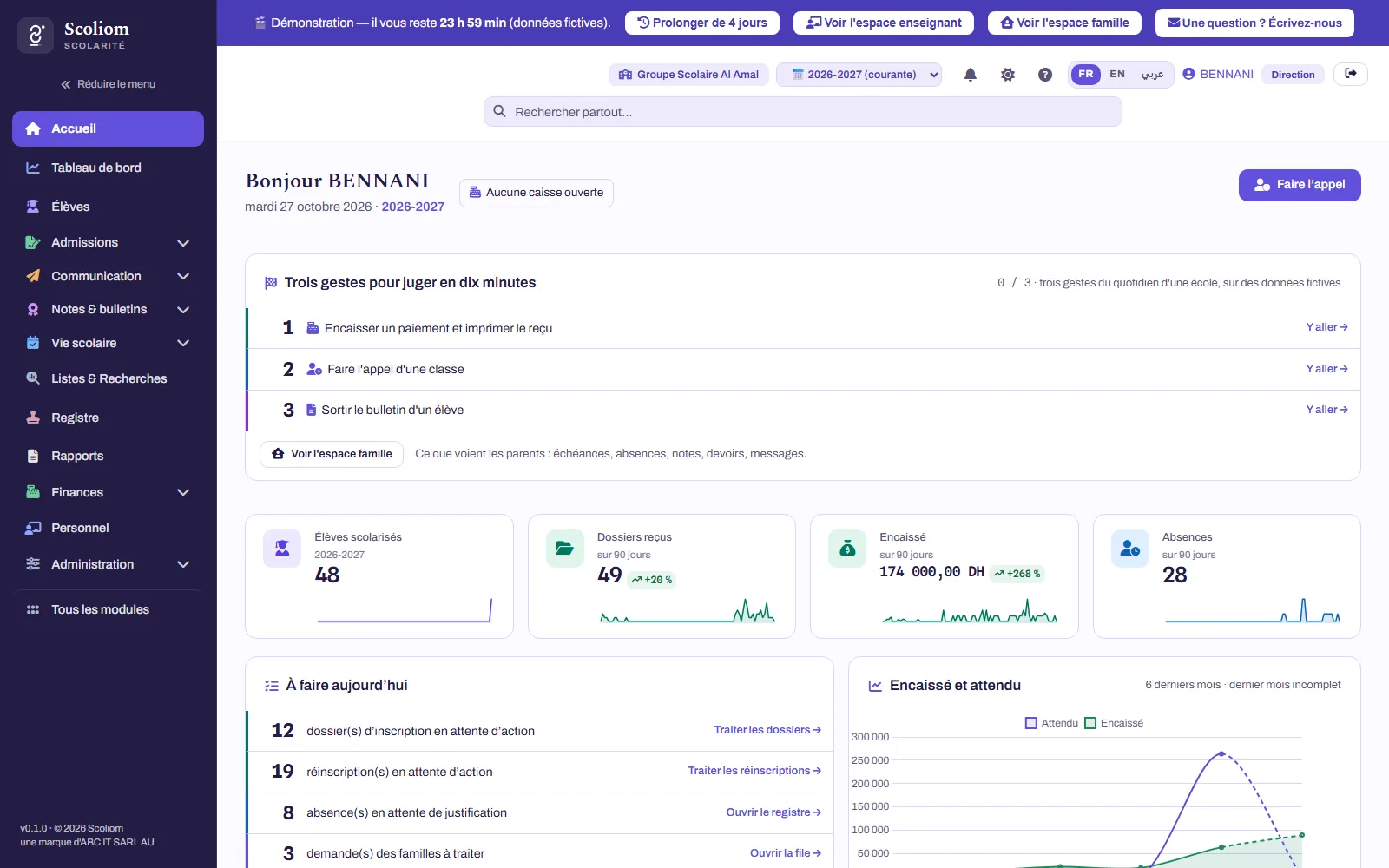This screenshot has height=868, width=1389.
Task: Click Une question ? Écrivez-nous button
Action: [1254, 23]
